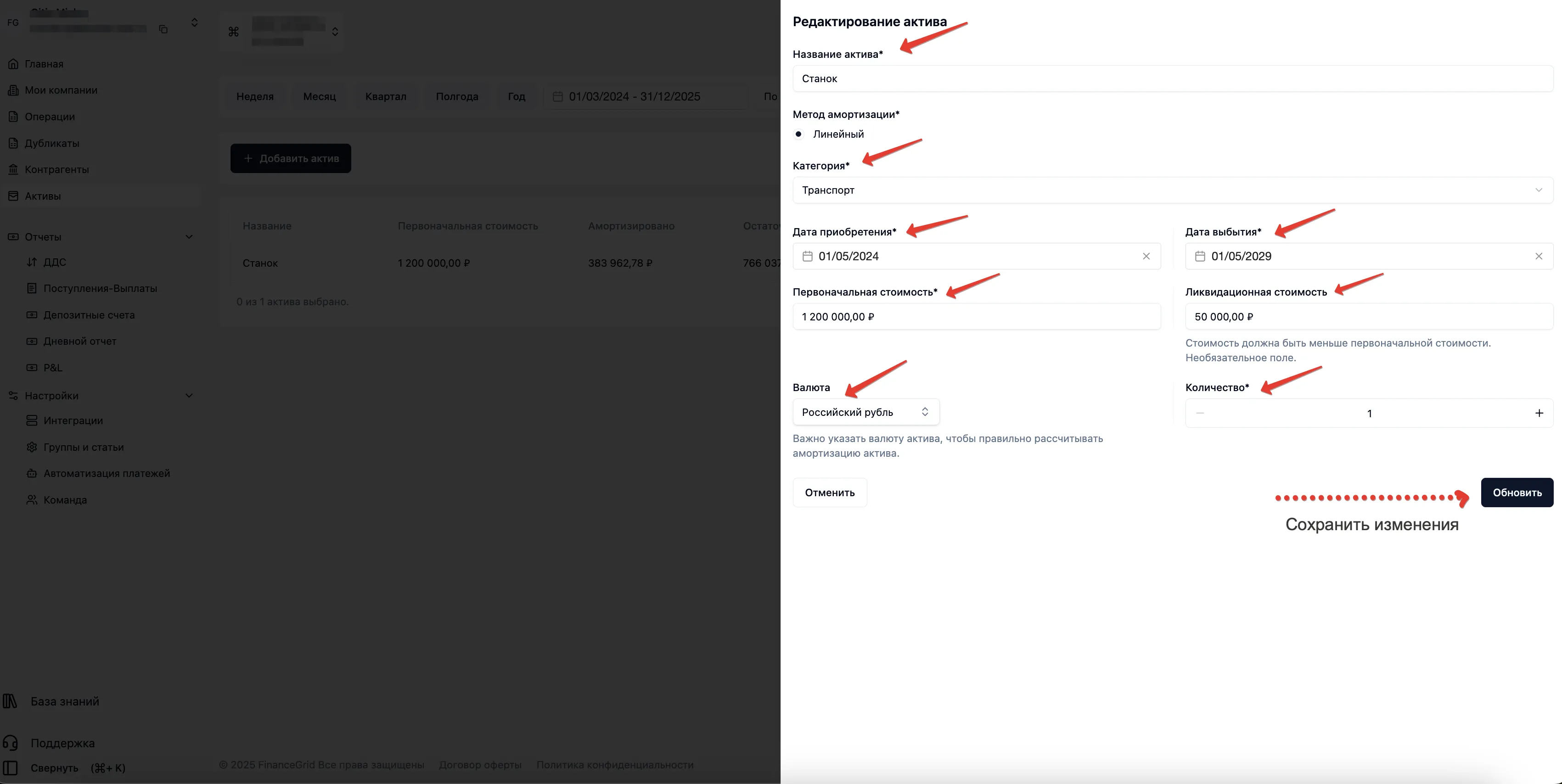Select the Квартал period tab

coord(386,96)
